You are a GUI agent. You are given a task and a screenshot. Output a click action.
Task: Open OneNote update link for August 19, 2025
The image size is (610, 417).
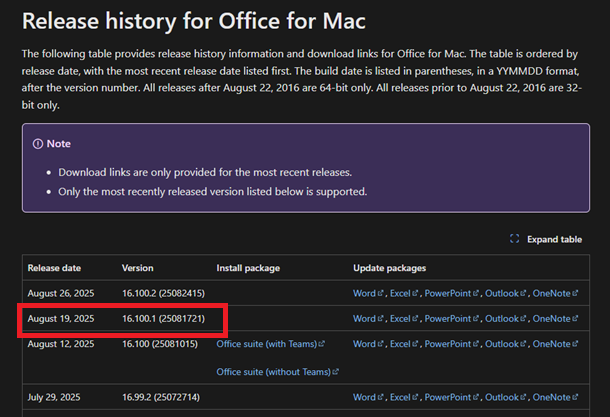[x=555, y=319]
